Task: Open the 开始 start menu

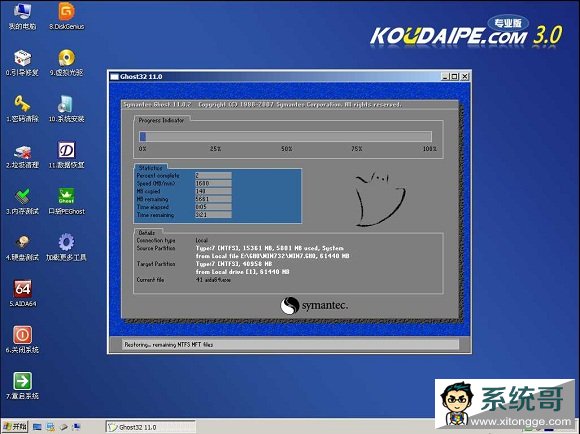Action: 15,427
